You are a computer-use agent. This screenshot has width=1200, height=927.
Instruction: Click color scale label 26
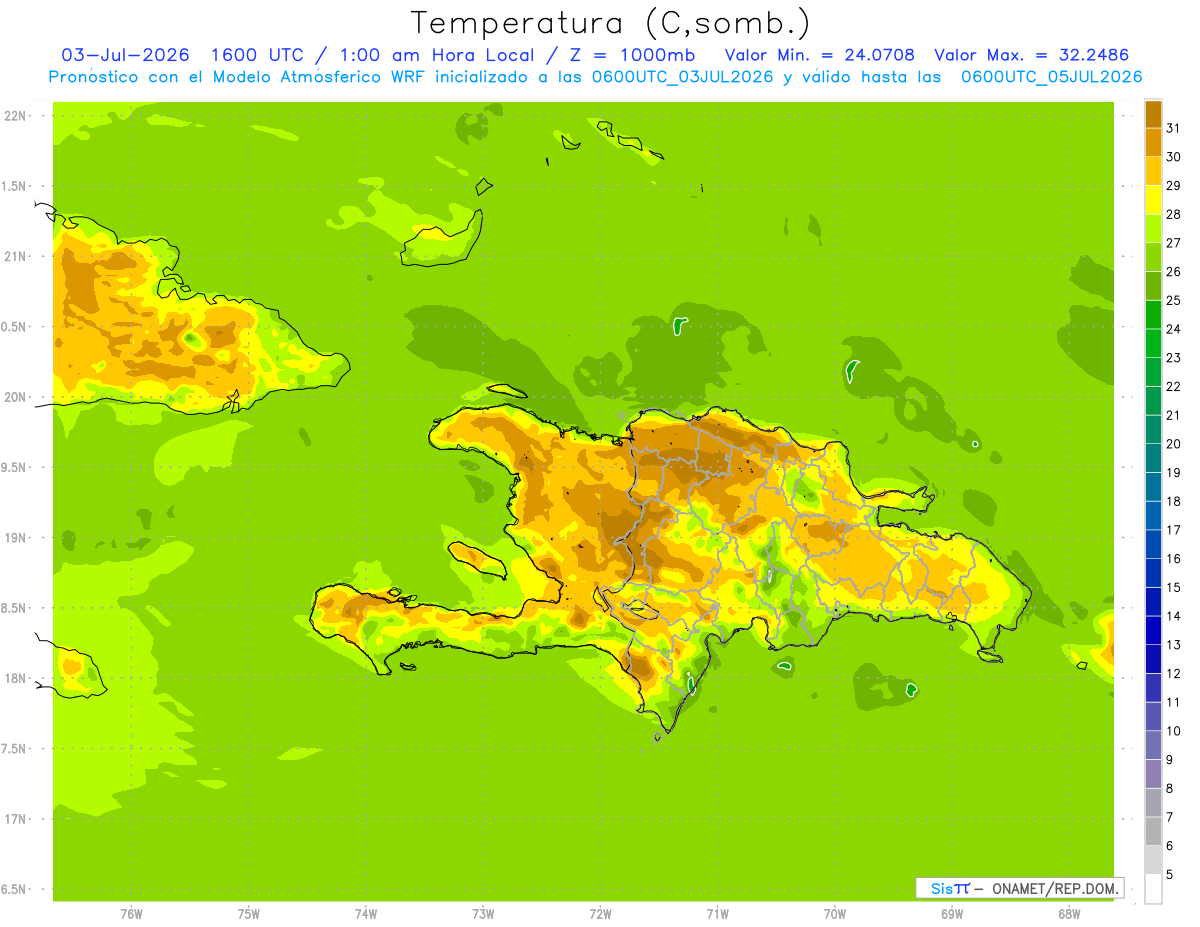click(1174, 271)
